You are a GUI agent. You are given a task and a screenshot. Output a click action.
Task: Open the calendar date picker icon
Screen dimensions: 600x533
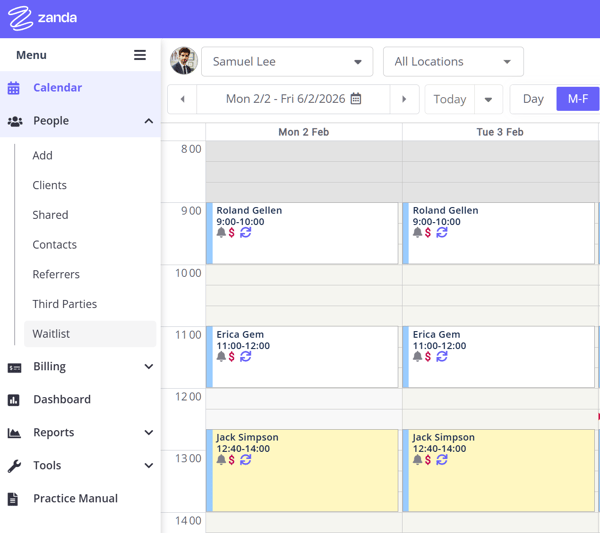[356, 99]
